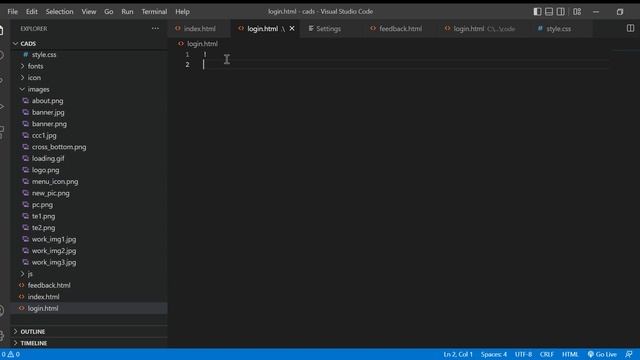Open the Selection menu

(x=59, y=12)
